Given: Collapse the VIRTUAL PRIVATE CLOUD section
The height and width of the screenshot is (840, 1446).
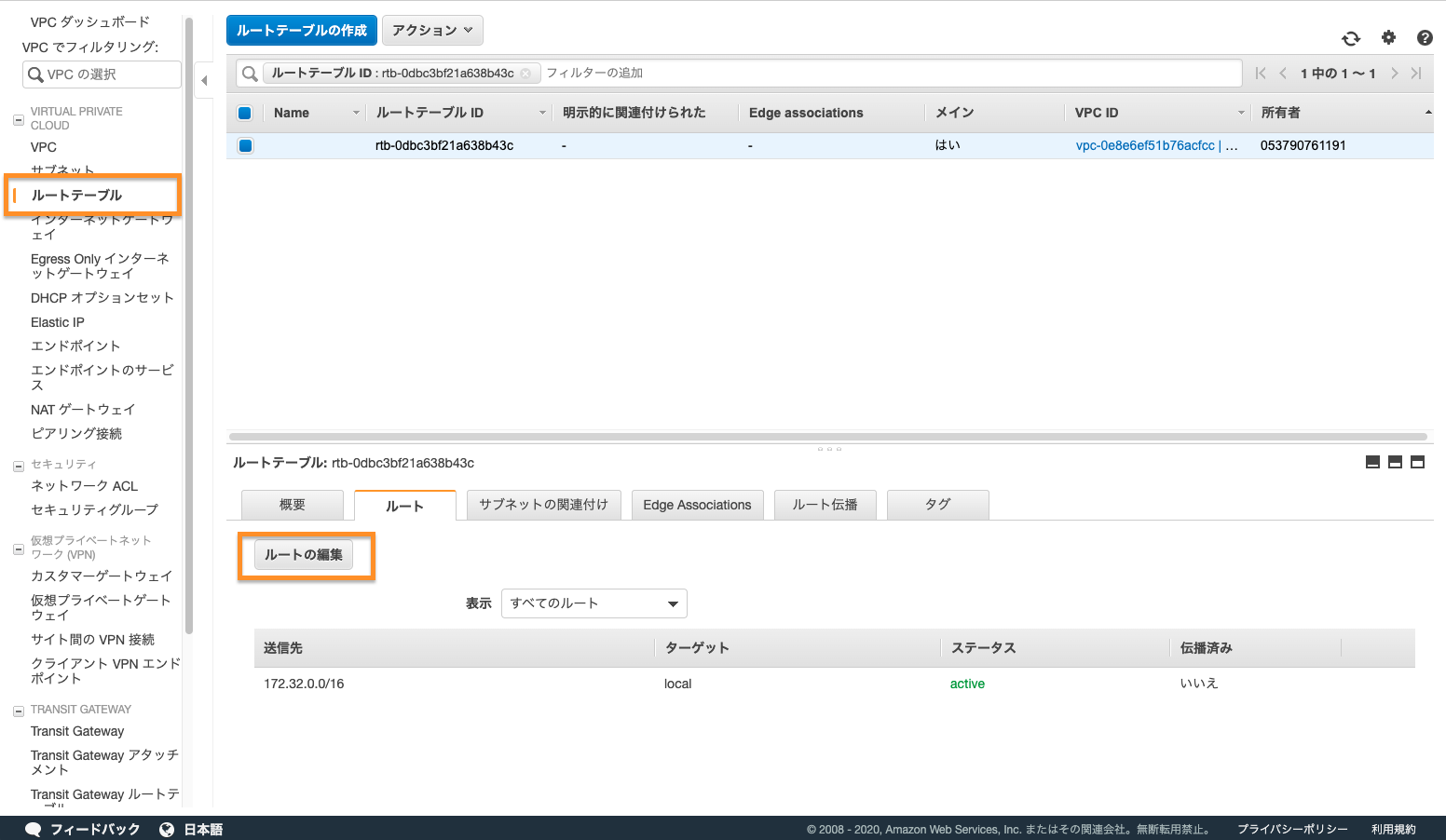Looking at the screenshot, I should 18,119.
